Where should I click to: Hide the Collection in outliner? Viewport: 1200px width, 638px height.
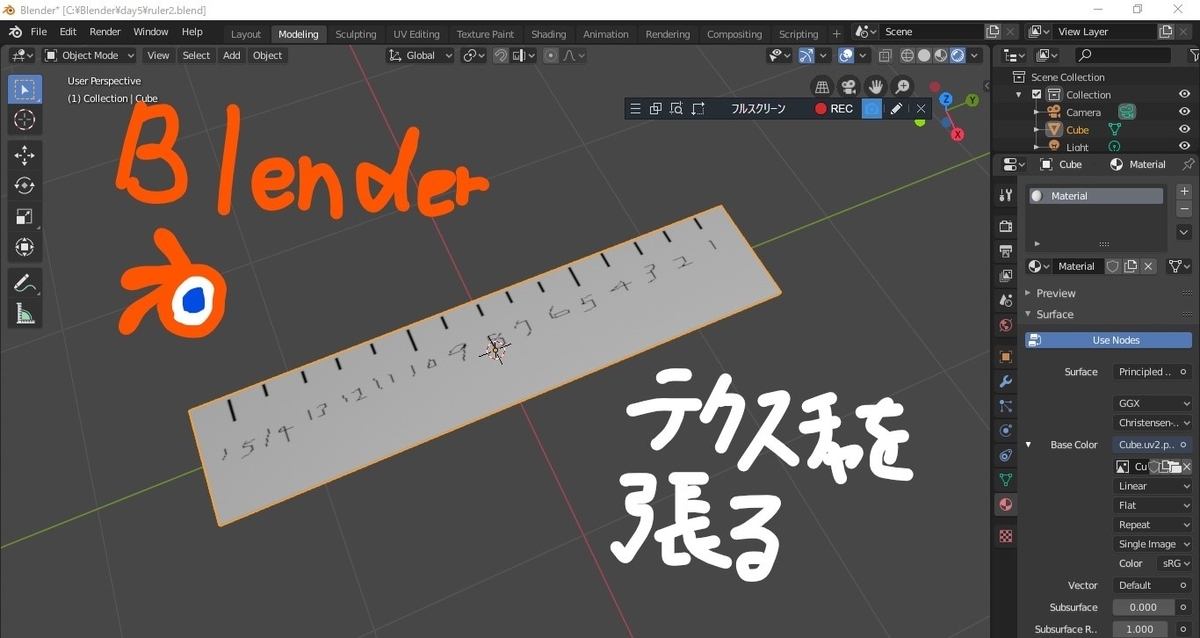[1184, 95]
